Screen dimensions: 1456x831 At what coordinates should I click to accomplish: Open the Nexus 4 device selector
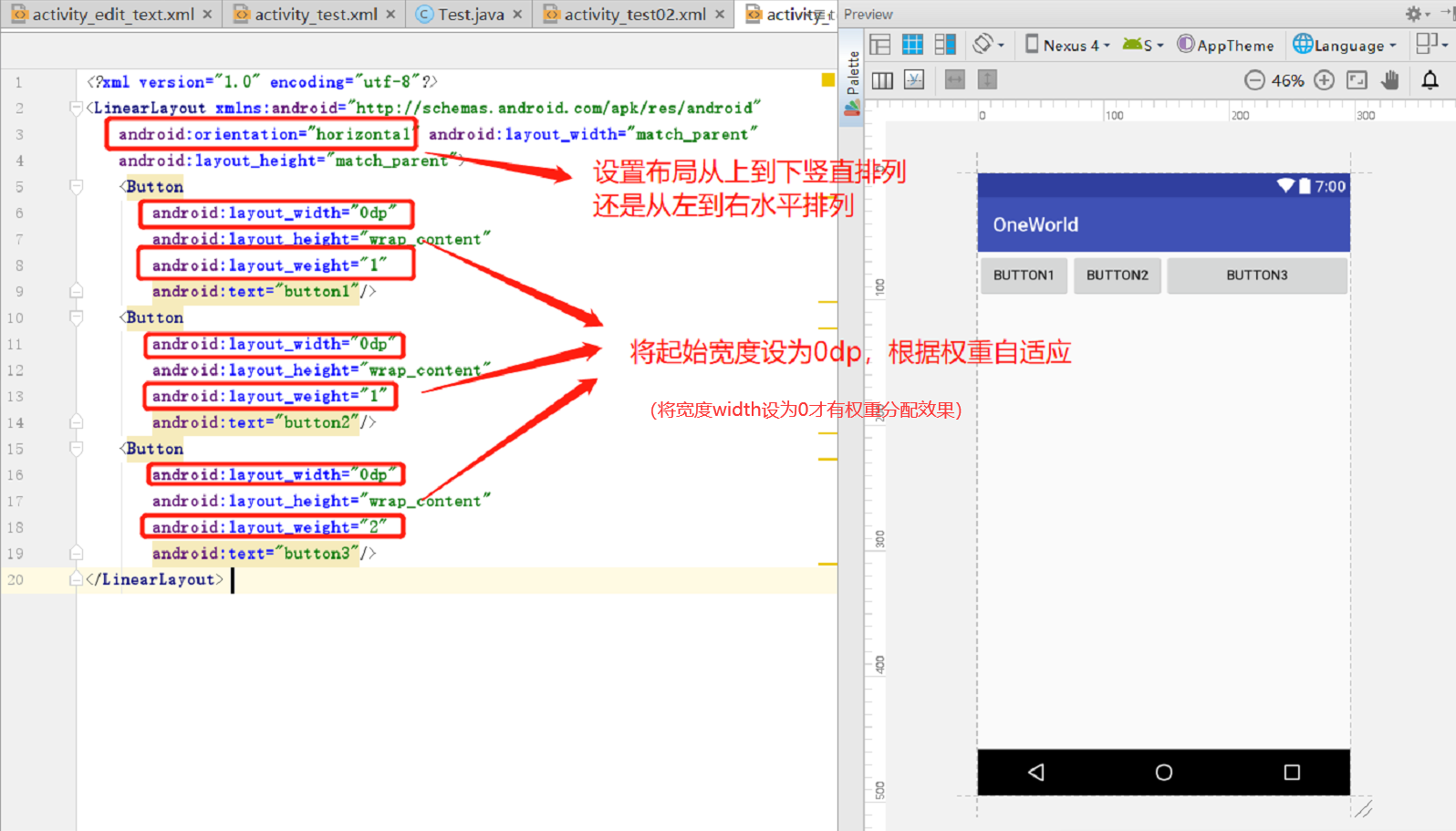[x=1067, y=45]
